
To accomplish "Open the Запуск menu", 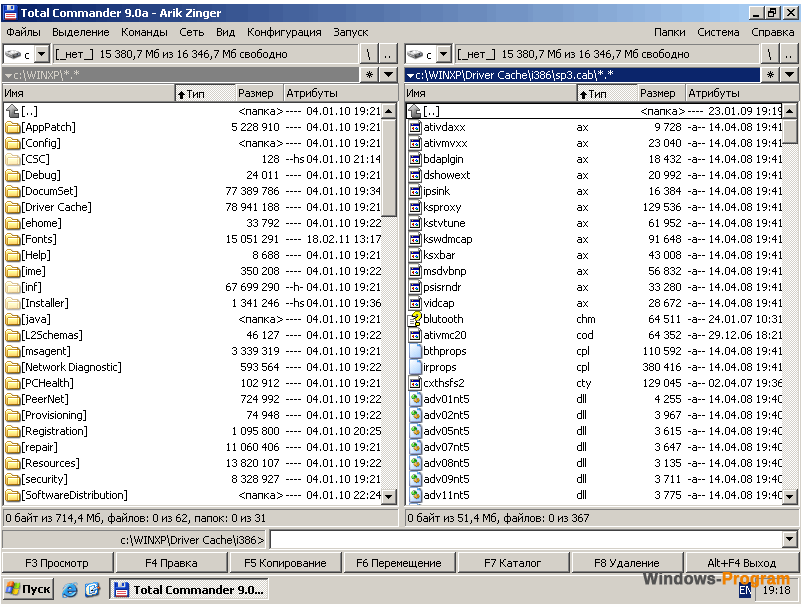I will tap(350, 32).
